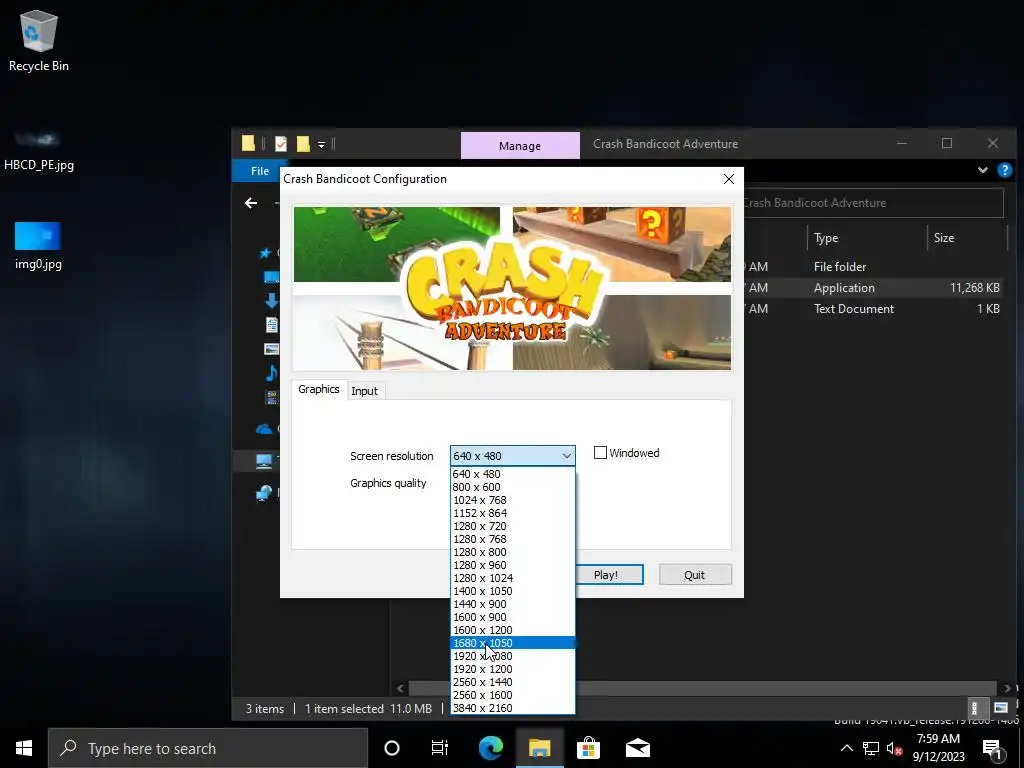
Task: Open the Music note icon in sidebar
Action: (272, 373)
